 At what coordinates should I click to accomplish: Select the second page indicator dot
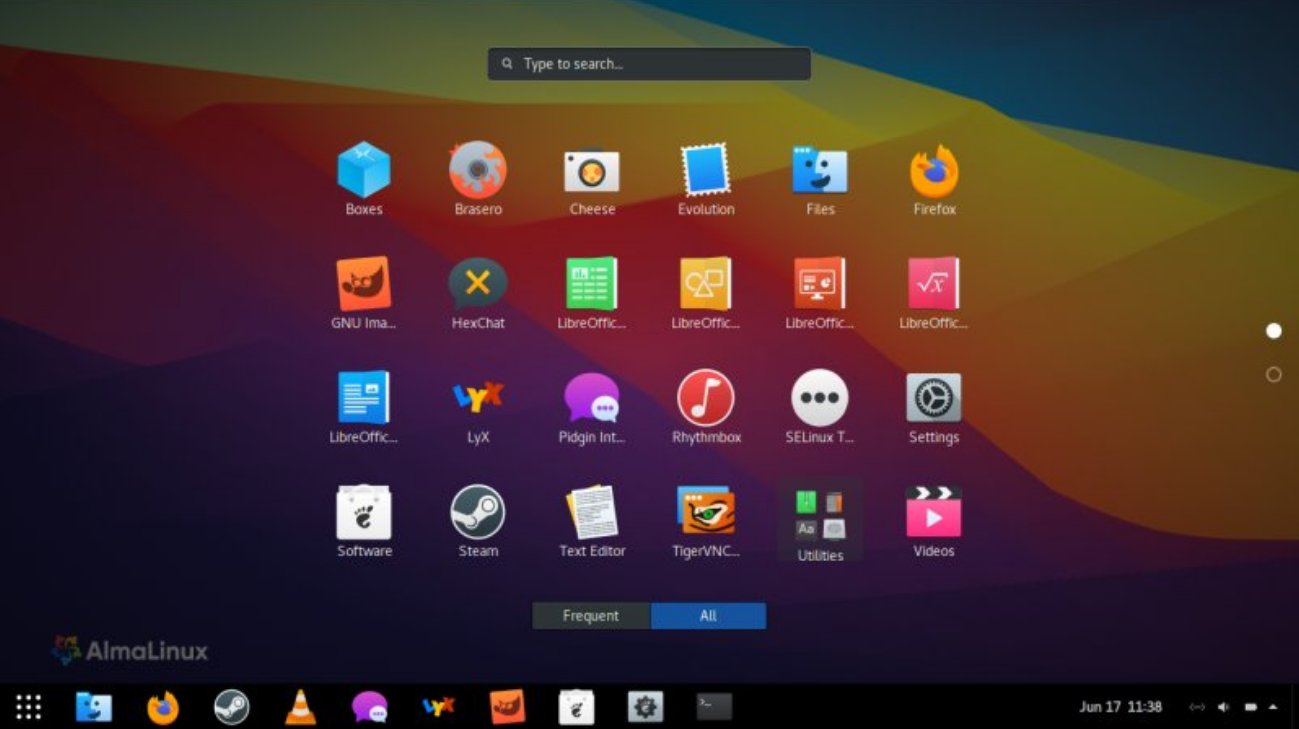pyautogui.click(x=1273, y=374)
